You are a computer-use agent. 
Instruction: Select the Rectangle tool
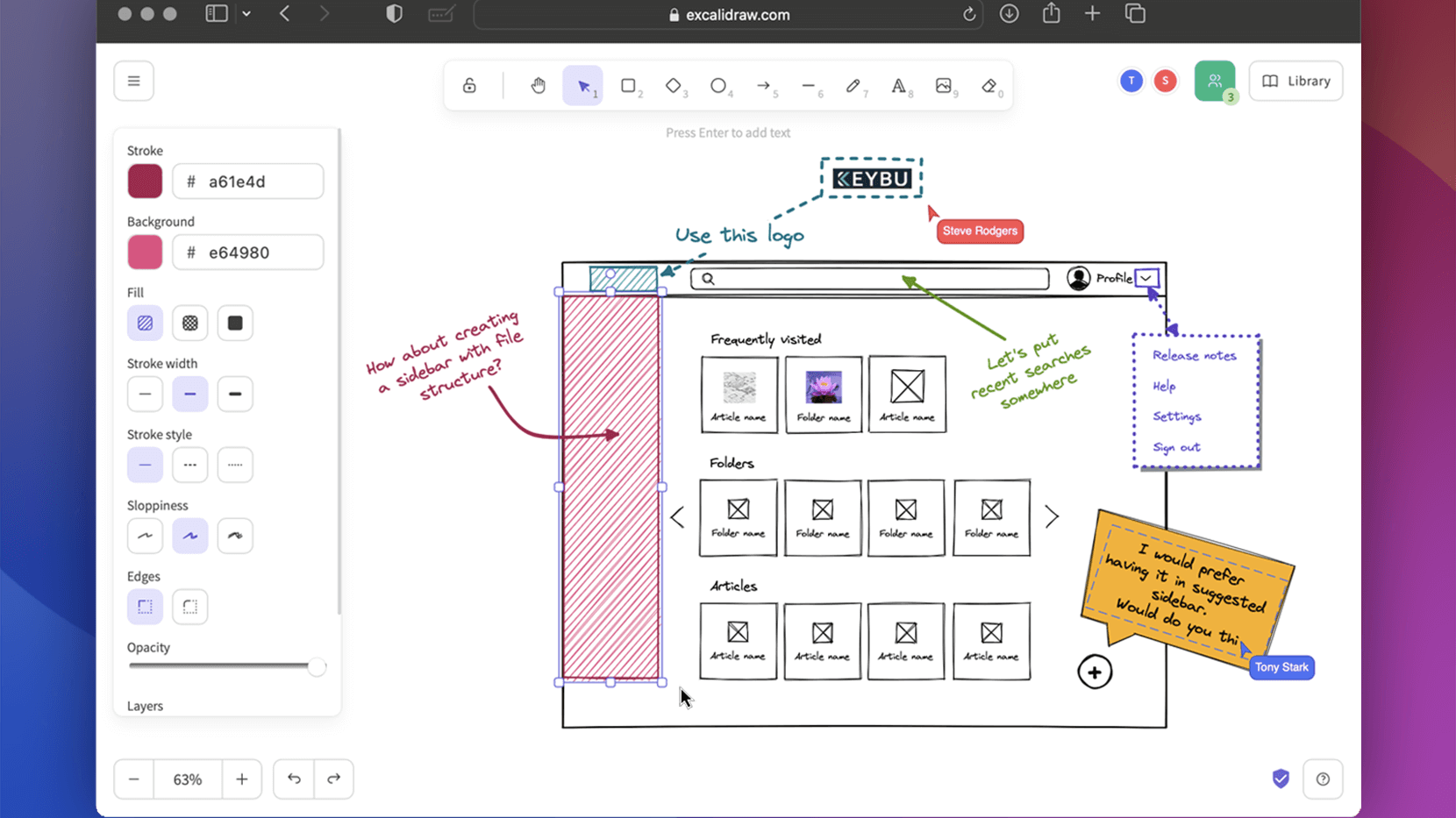click(628, 86)
